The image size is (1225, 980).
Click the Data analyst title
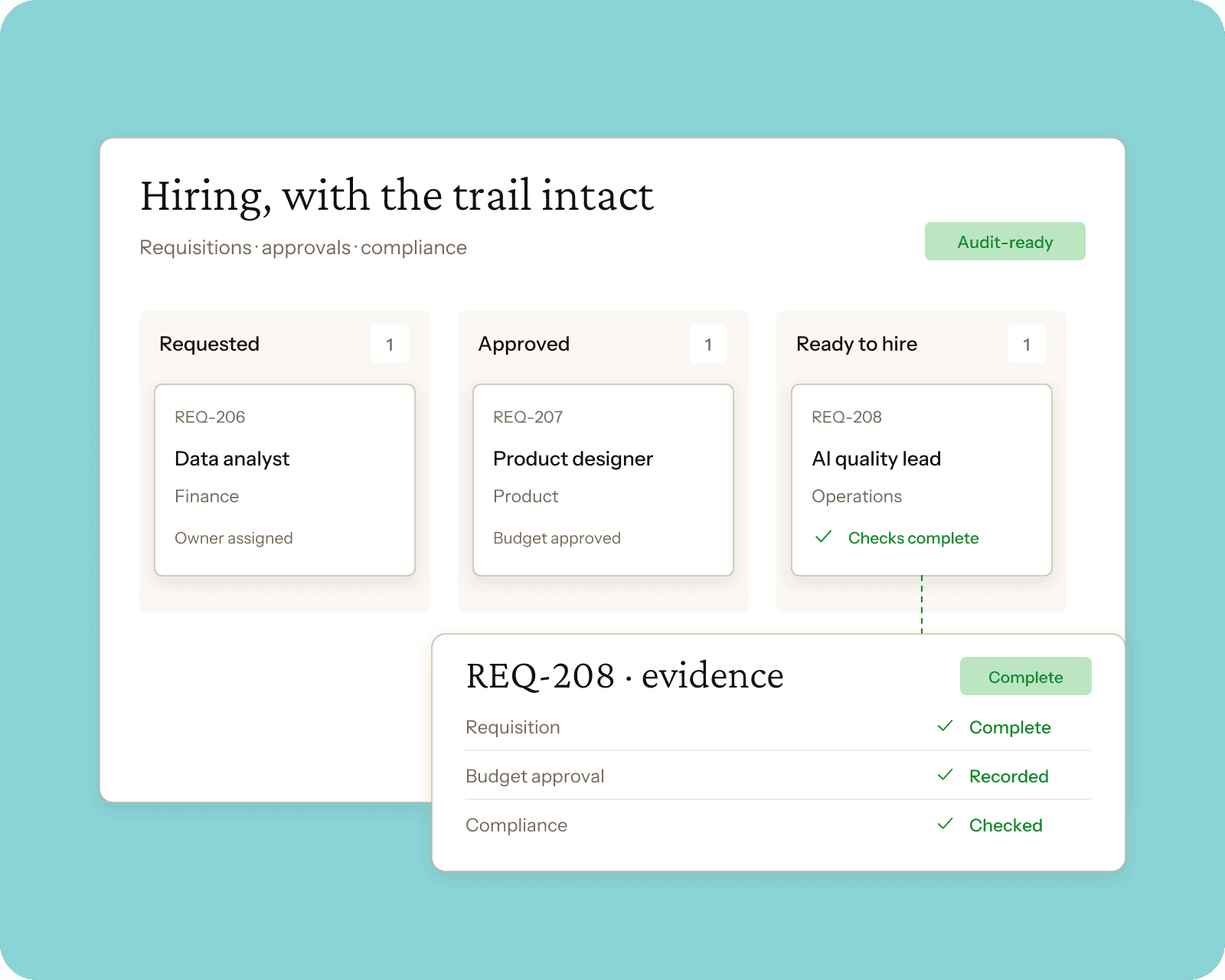tap(232, 458)
